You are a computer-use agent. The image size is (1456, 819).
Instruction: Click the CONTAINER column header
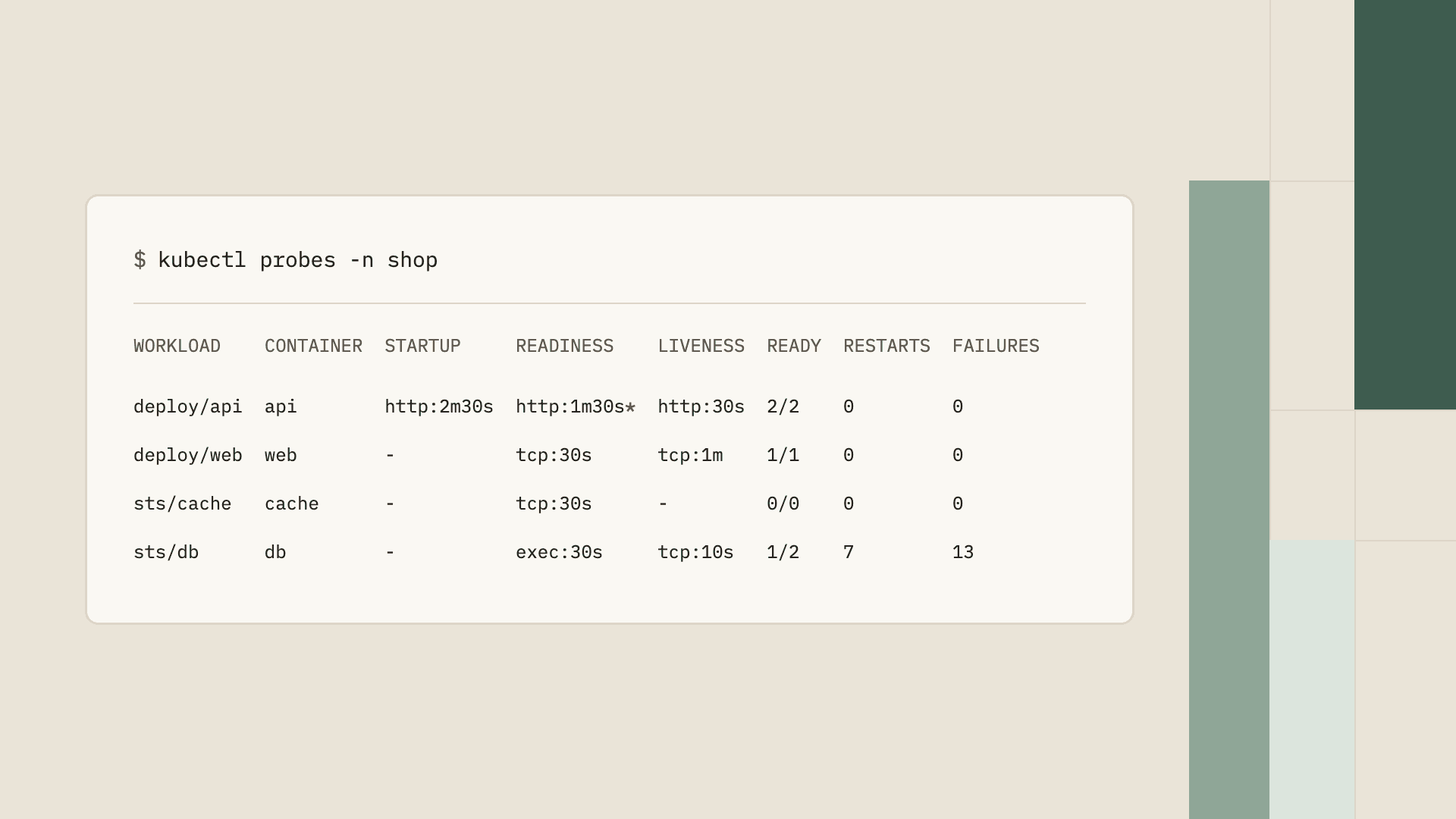313,347
